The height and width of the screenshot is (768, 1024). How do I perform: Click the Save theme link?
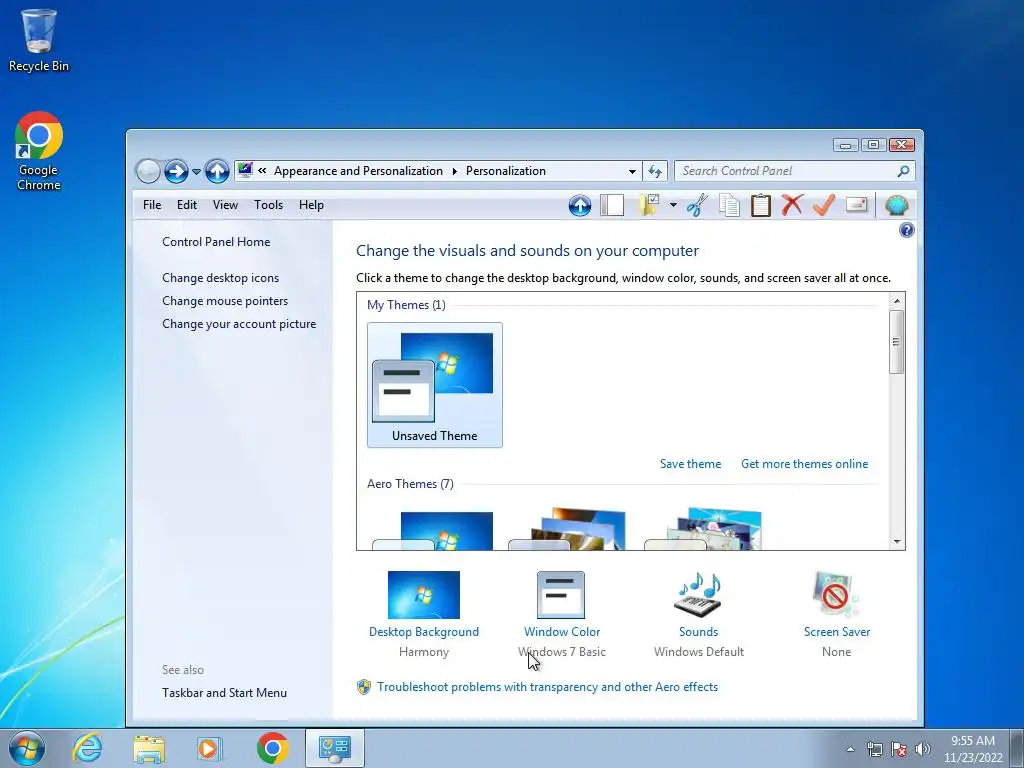point(690,464)
